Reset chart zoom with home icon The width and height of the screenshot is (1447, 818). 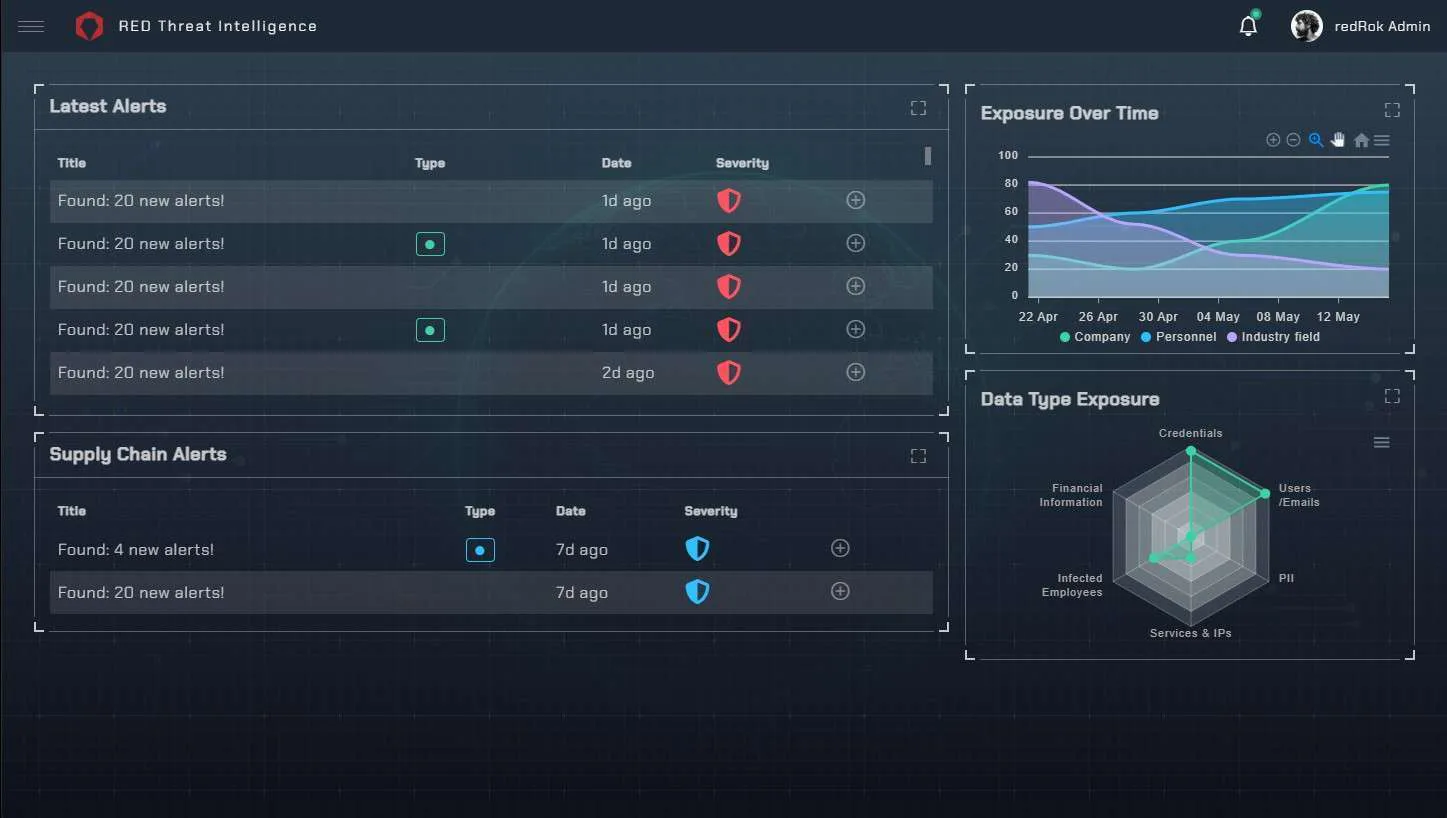pyautogui.click(x=1361, y=141)
